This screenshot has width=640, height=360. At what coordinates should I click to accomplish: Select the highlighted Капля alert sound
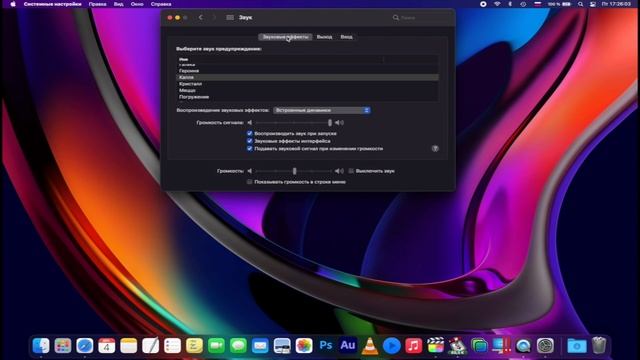pos(308,77)
